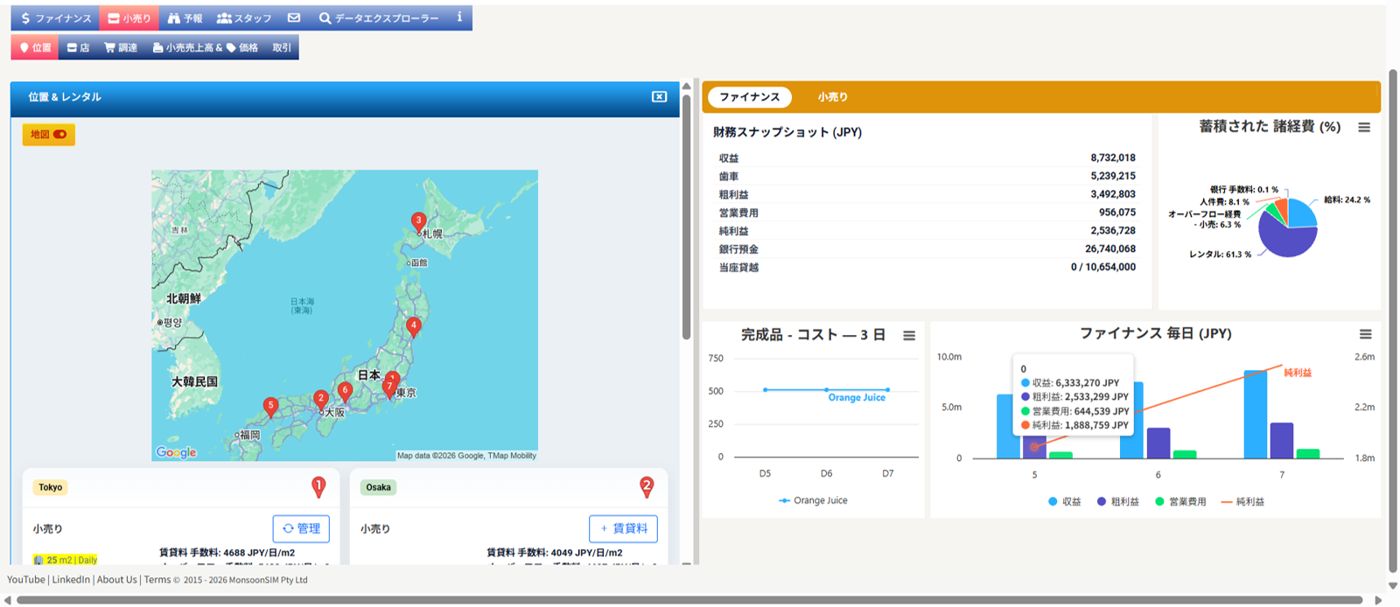This screenshot has width=1400, height=607.
Task: Click the 給料 pie slice
Action: pos(1303,212)
